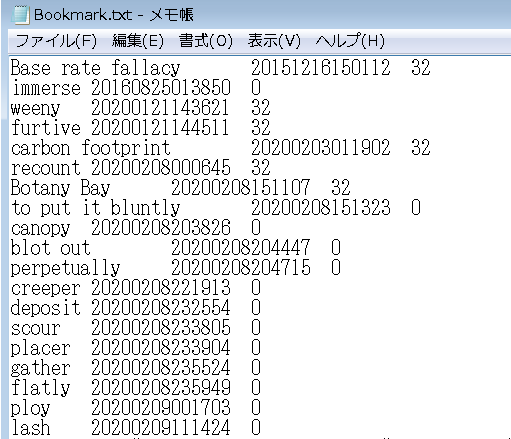Screen dimensions: 511x439
Task: Click timestamp 20200121144511
Action: click(x=160, y=128)
